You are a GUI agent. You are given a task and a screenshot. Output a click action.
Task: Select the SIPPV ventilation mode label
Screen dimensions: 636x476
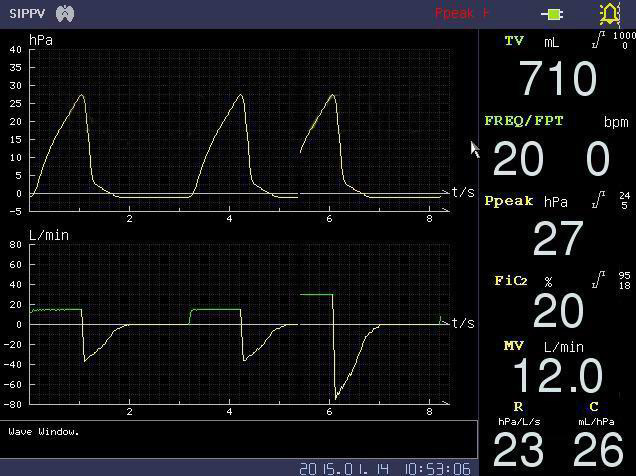26,14
